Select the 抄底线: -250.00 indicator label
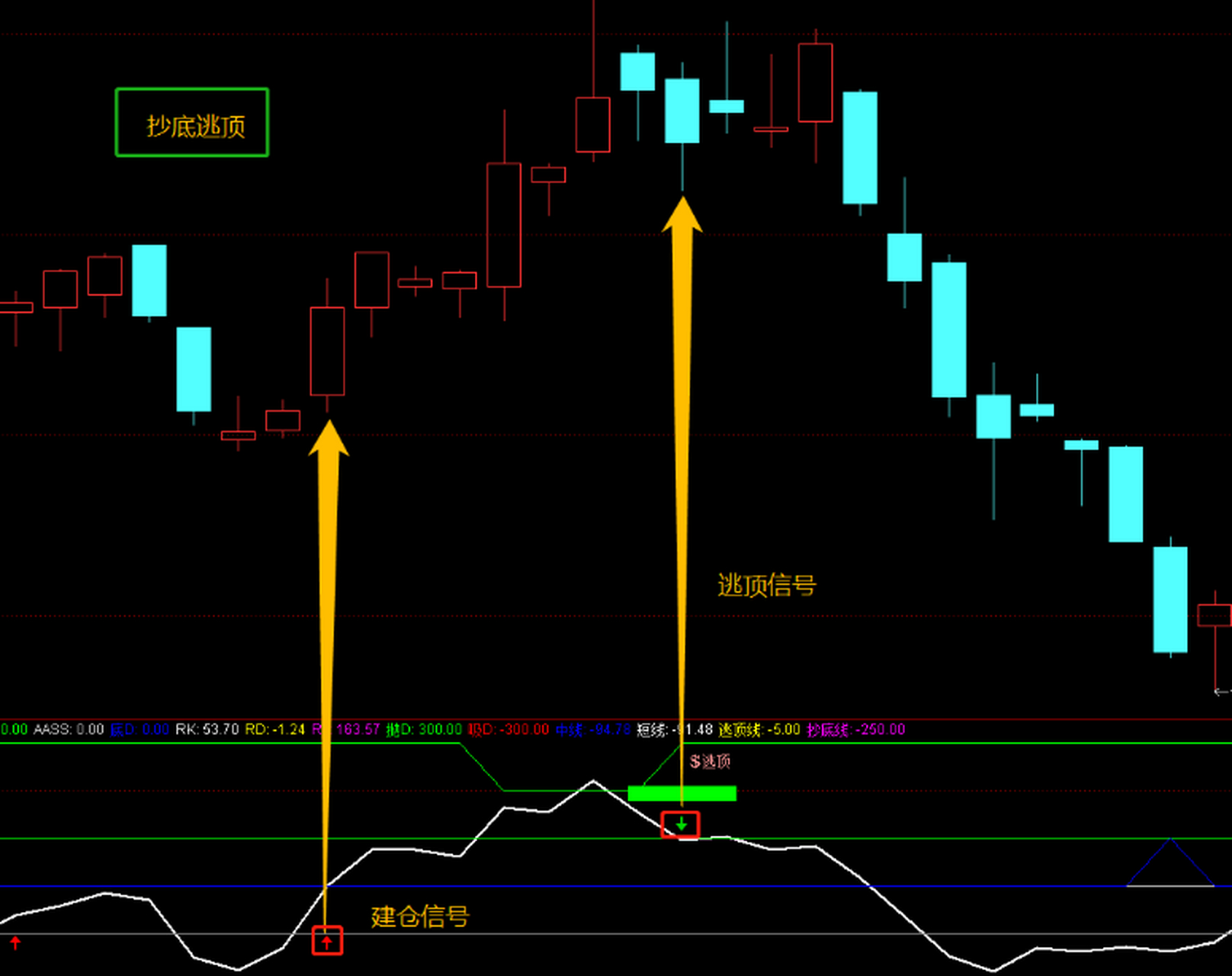Image resolution: width=1232 pixels, height=976 pixels. [x=856, y=730]
